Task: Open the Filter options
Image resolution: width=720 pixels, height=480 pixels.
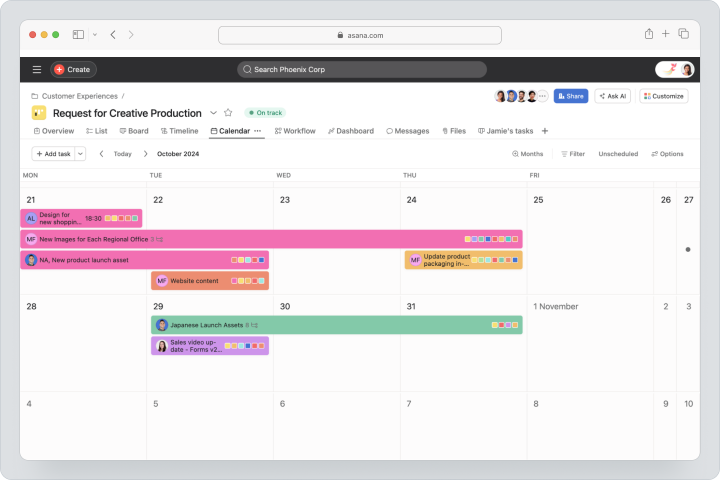Action: [x=573, y=154]
